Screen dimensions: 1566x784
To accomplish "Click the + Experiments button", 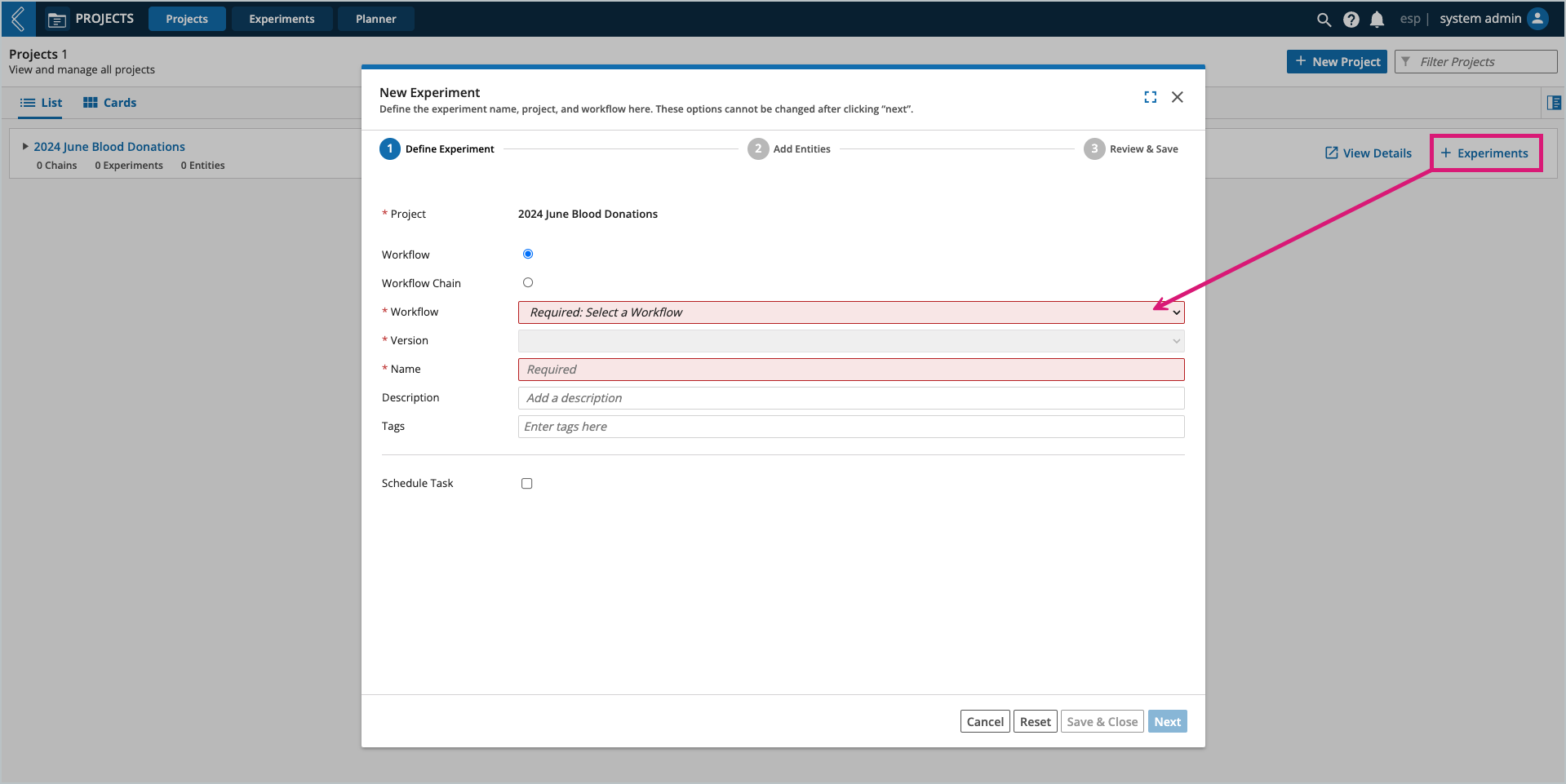I will 1485,153.
